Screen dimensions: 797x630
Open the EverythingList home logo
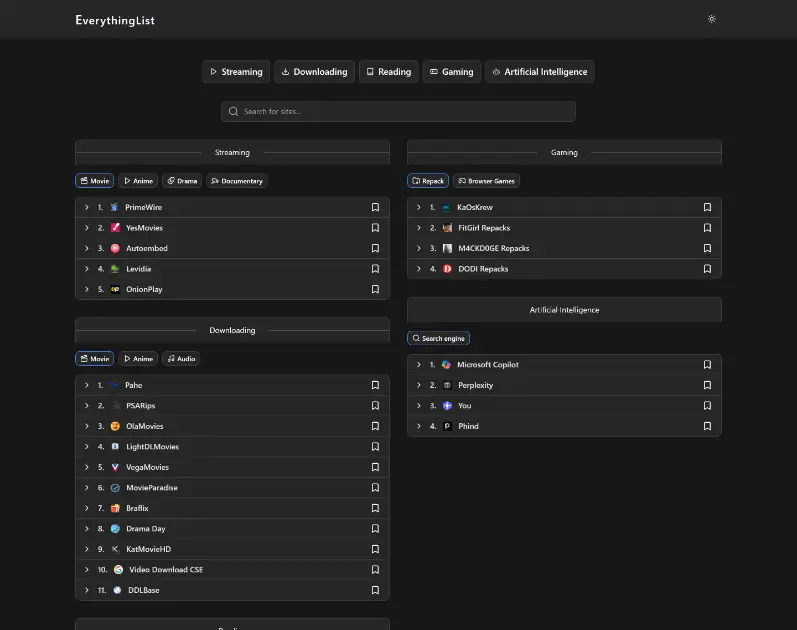[x=115, y=20]
